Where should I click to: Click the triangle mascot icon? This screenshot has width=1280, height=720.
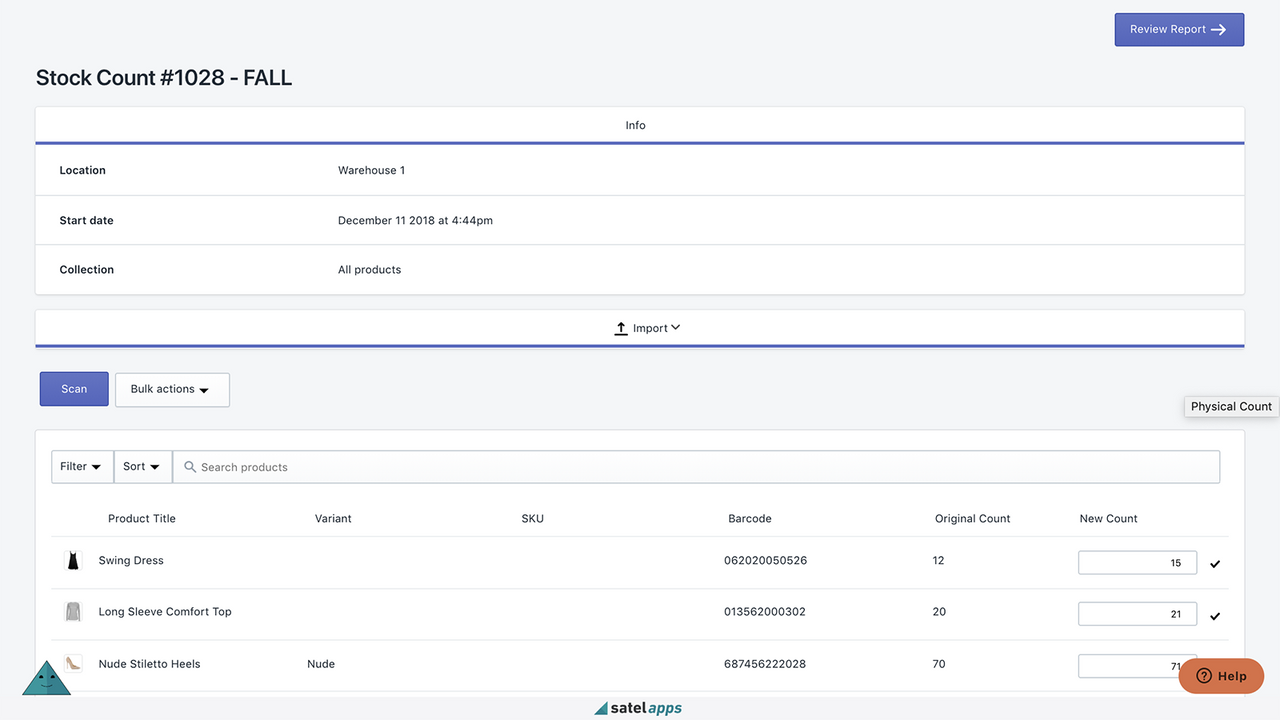click(x=47, y=678)
